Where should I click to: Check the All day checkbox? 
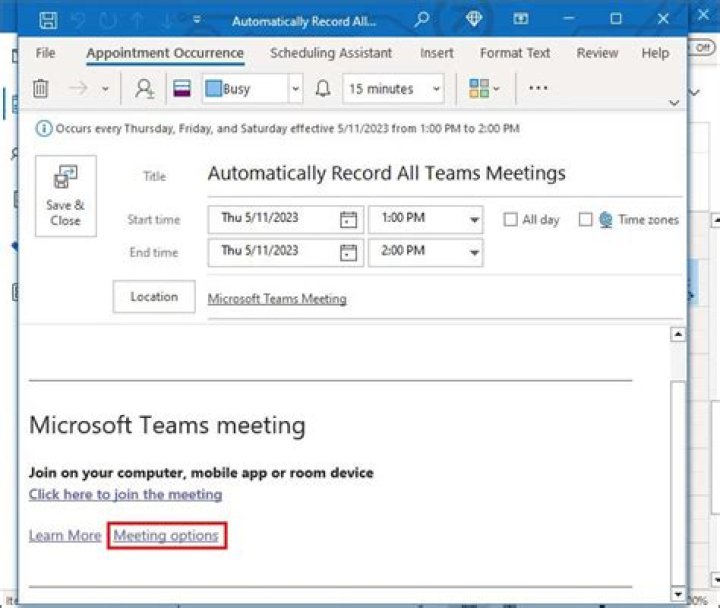(510, 220)
